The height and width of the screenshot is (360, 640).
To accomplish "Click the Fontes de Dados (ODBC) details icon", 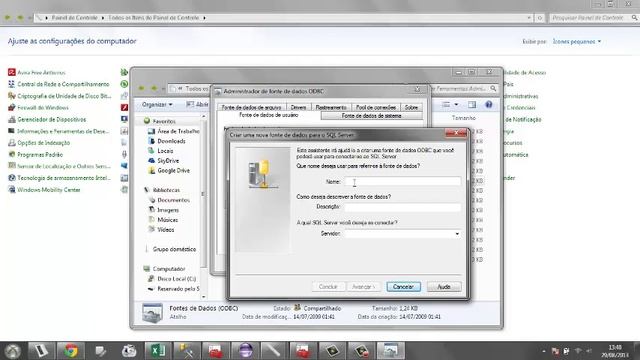I will [152, 313].
